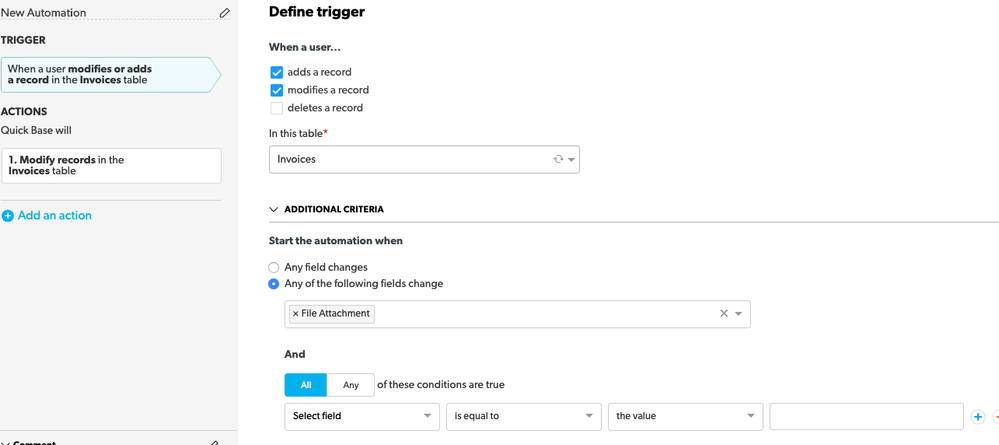Viewport: 999px width, 445px height.
Task: Open the 'is equal to' operator dropdown
Action: click(x=524, y=416)
